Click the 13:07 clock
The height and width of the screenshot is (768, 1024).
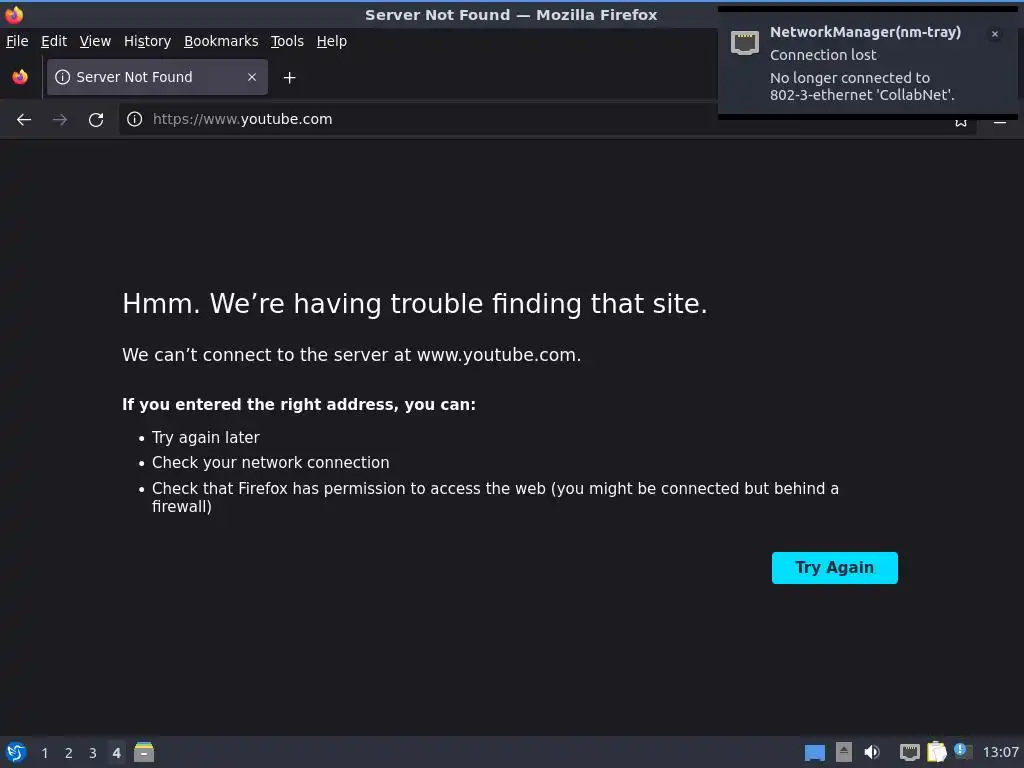click(x=1000, y=752)
